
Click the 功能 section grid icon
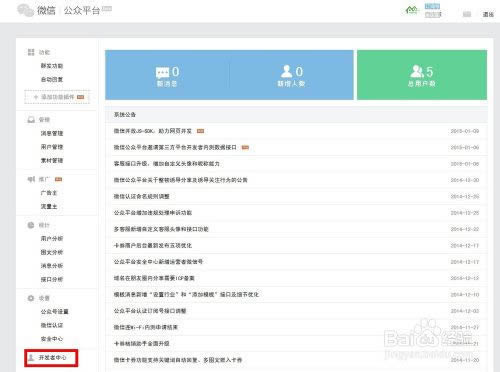click(x=31, y=52)
